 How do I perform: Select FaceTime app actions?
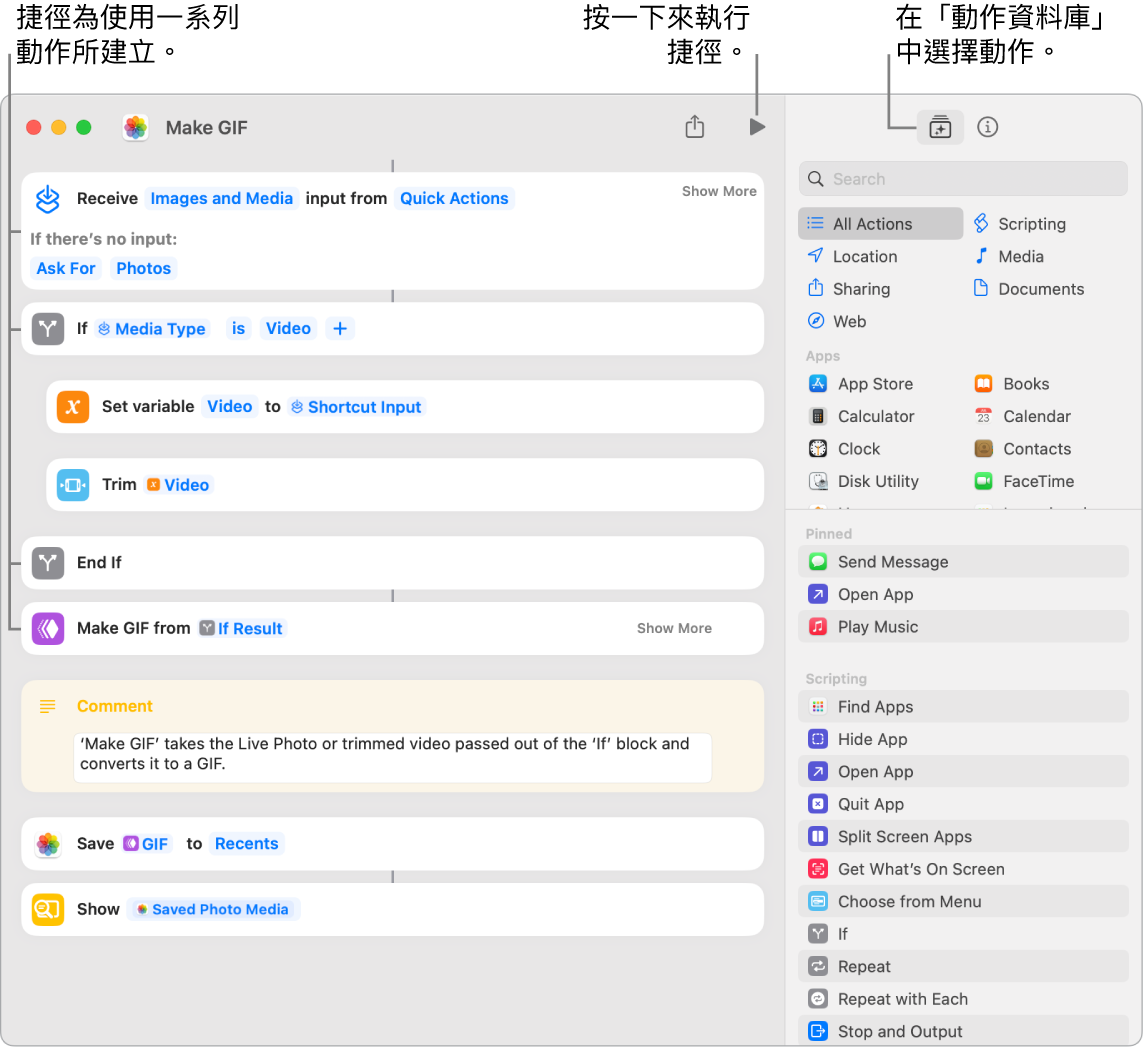tap(1037, 481)
